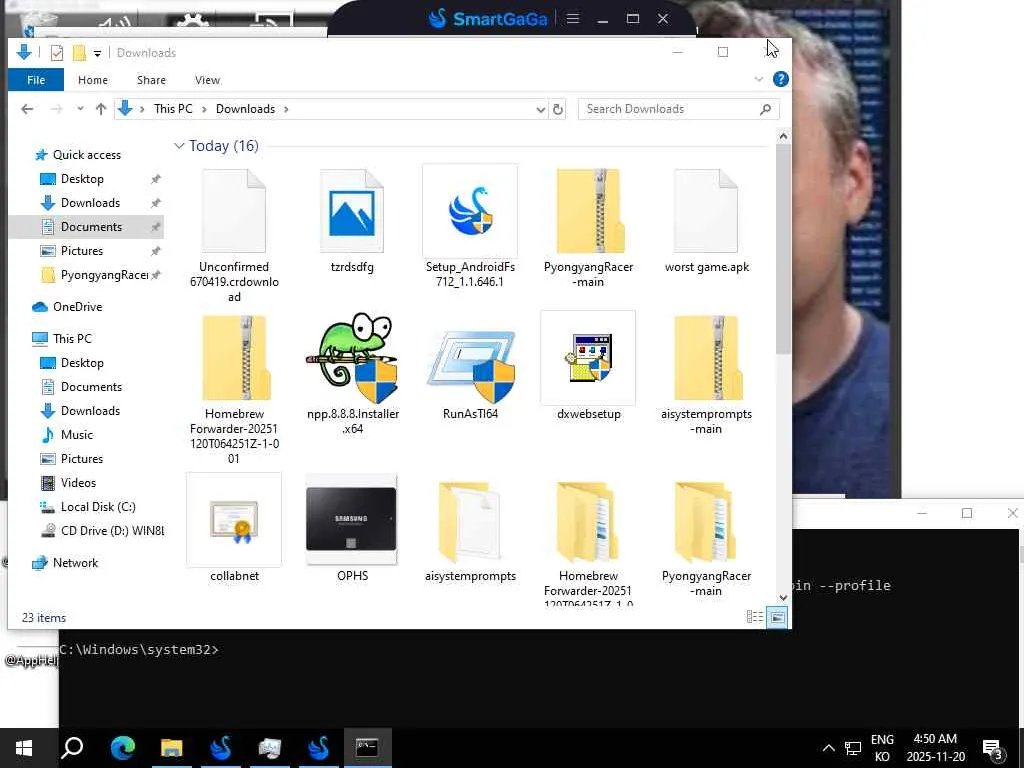Collapse the Today (16) group
Screen dimensions: 1024x768
coord(179,146)
